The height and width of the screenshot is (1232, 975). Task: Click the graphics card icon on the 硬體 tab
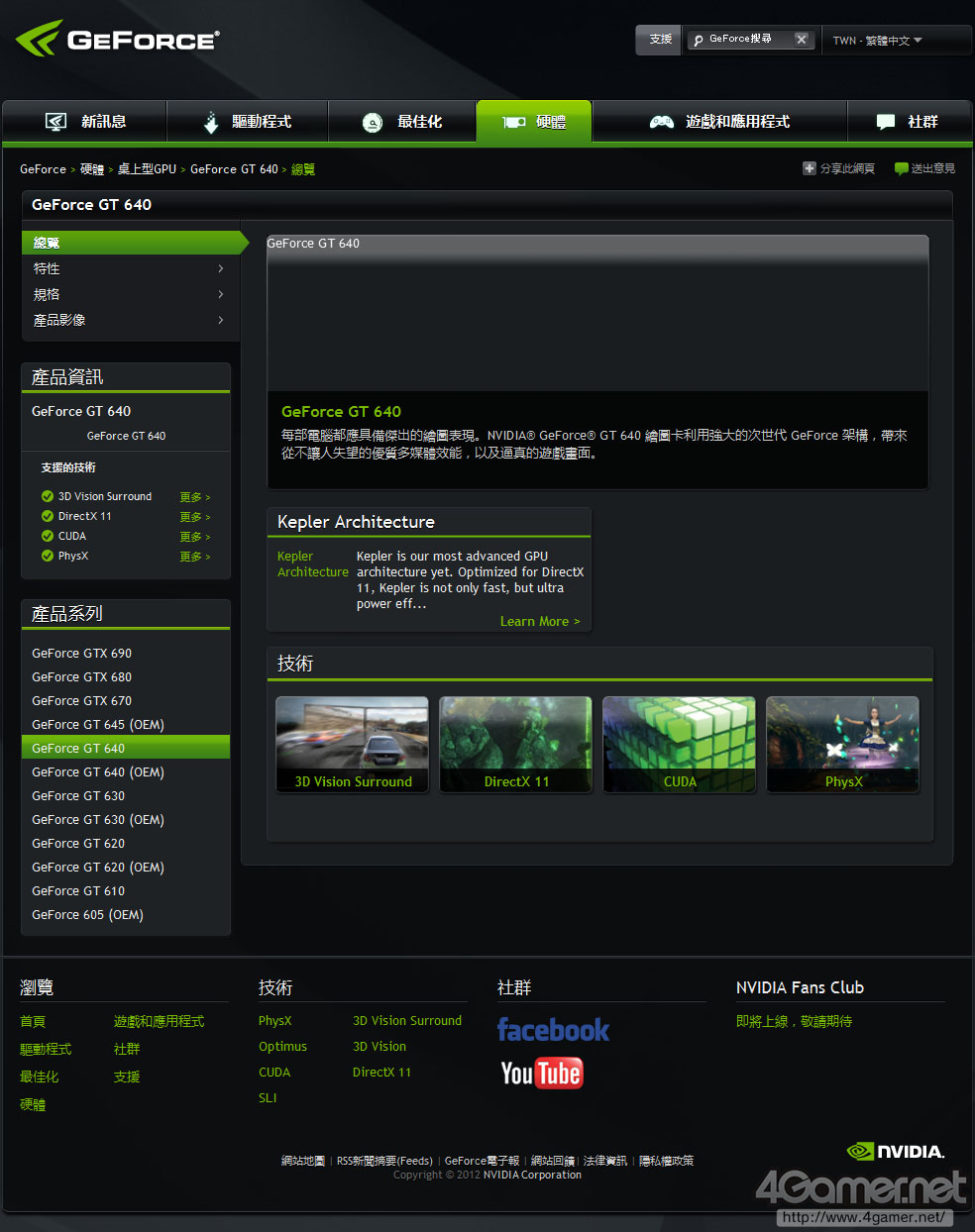coord(514,122)
